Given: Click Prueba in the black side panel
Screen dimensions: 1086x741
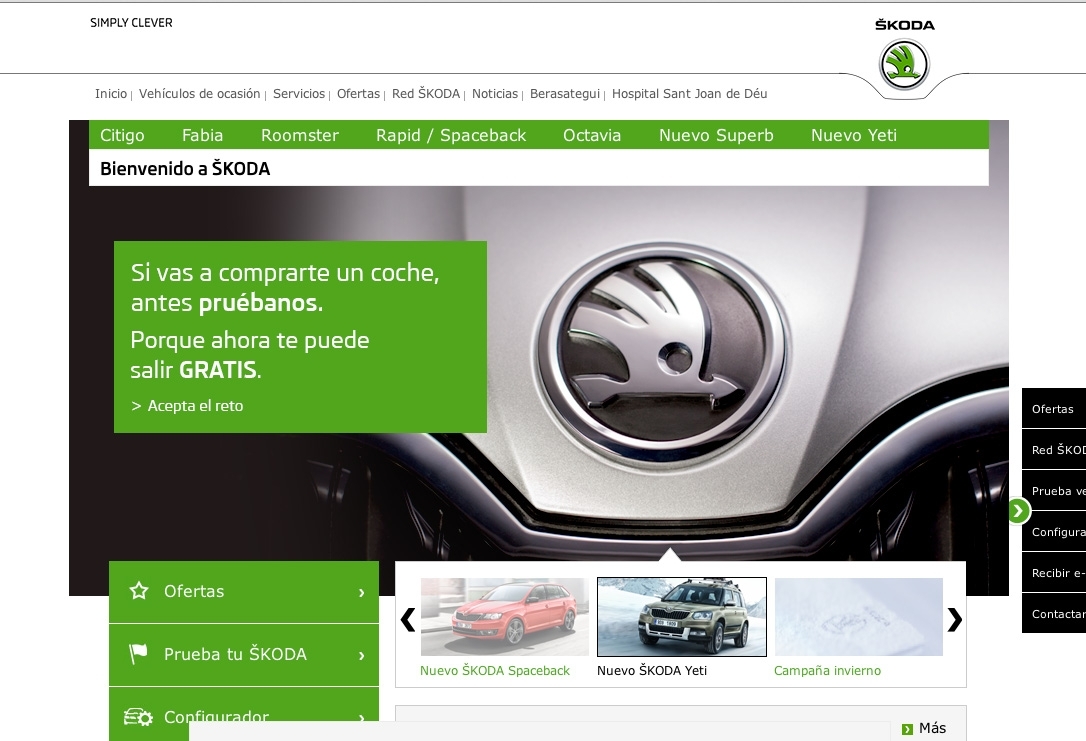Looking at the screenshot, I should coord(1053,490).
